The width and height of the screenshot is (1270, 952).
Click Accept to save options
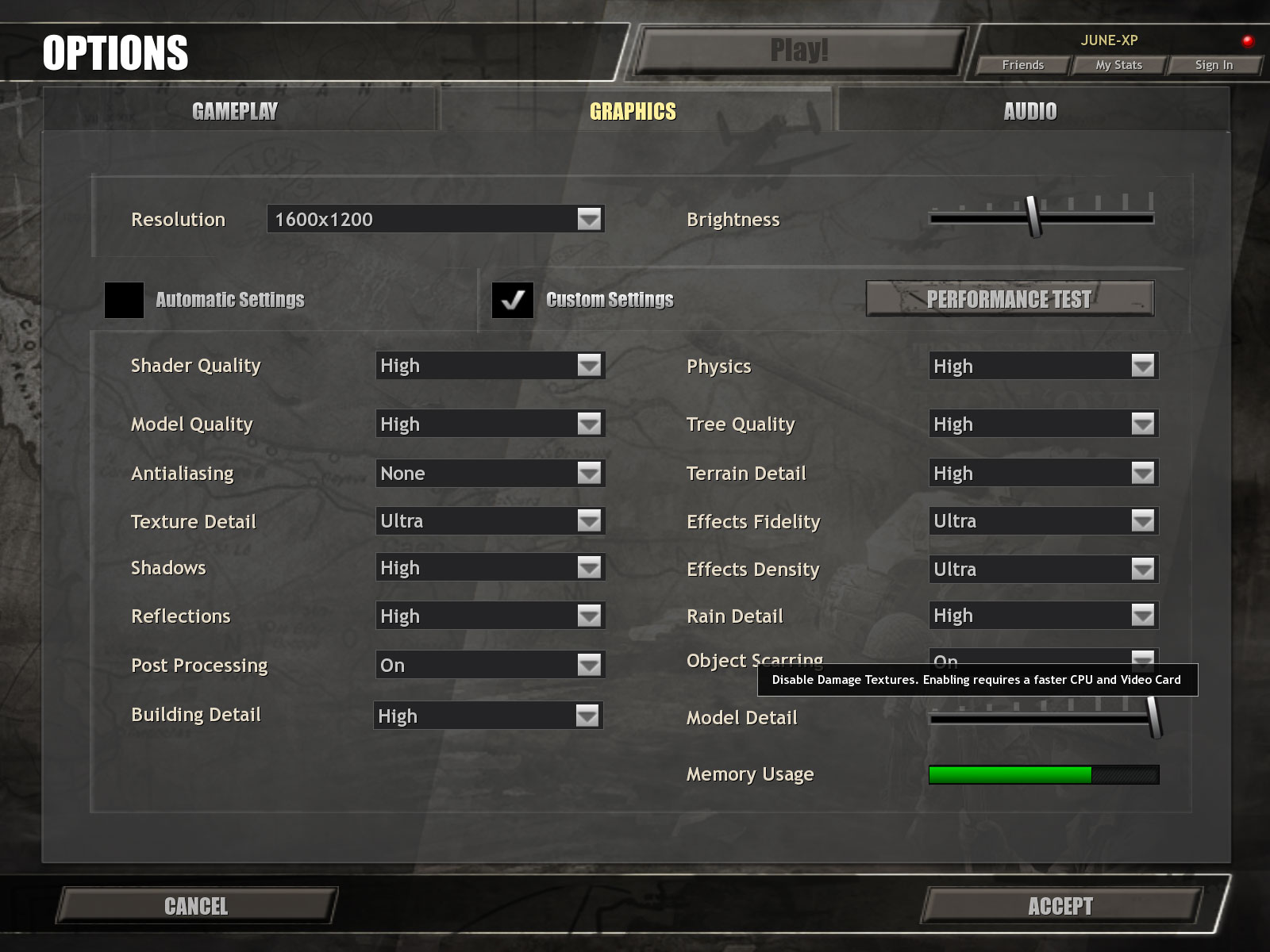(x=1060, y=906)
